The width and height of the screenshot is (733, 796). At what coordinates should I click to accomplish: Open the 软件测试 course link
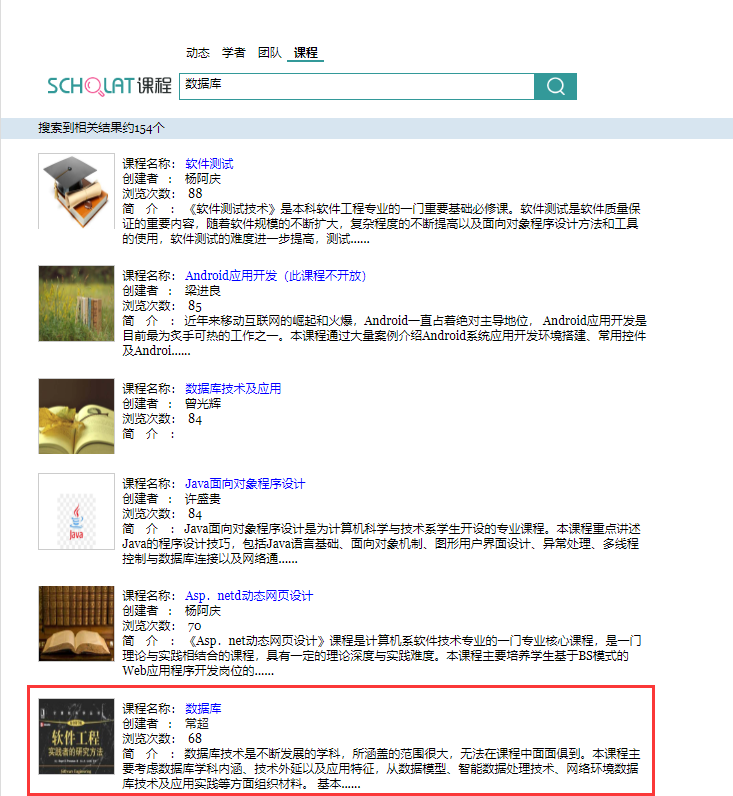[209, 164]
